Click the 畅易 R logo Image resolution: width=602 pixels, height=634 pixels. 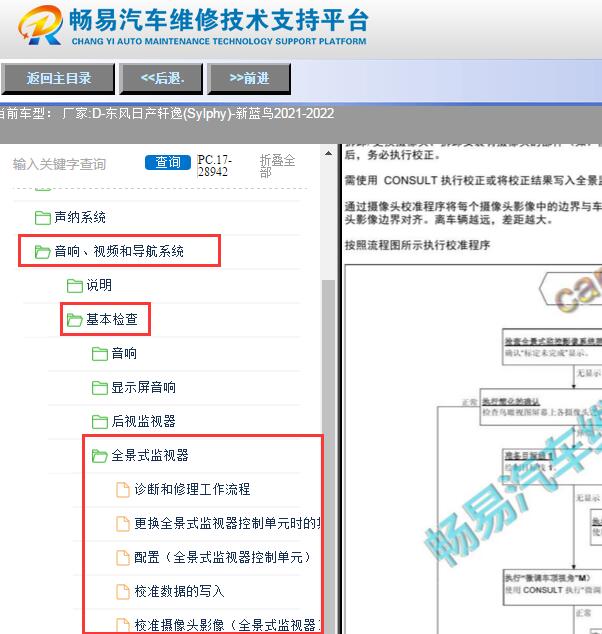tap(40, 25)
